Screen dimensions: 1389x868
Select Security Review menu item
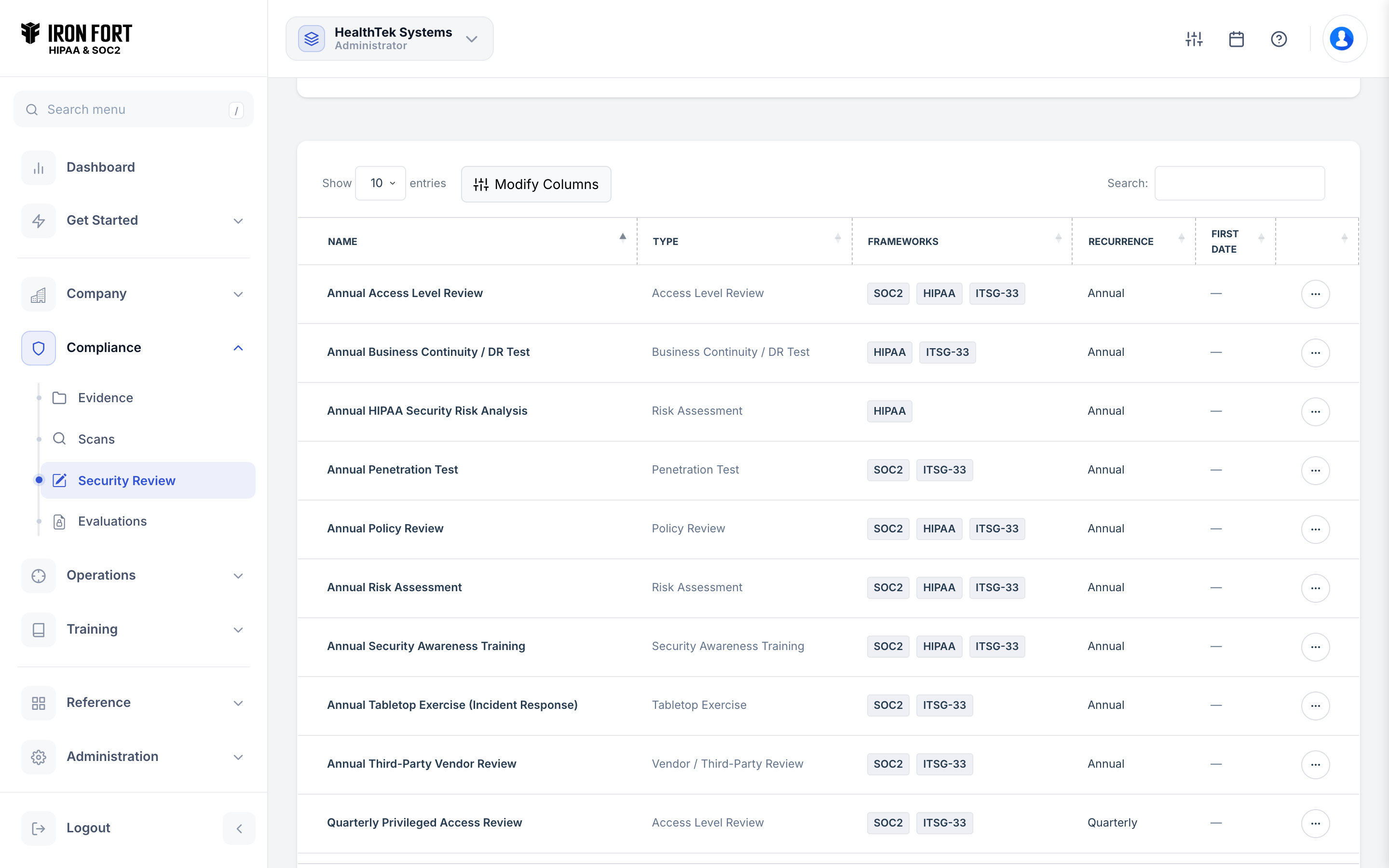(148, 480)
